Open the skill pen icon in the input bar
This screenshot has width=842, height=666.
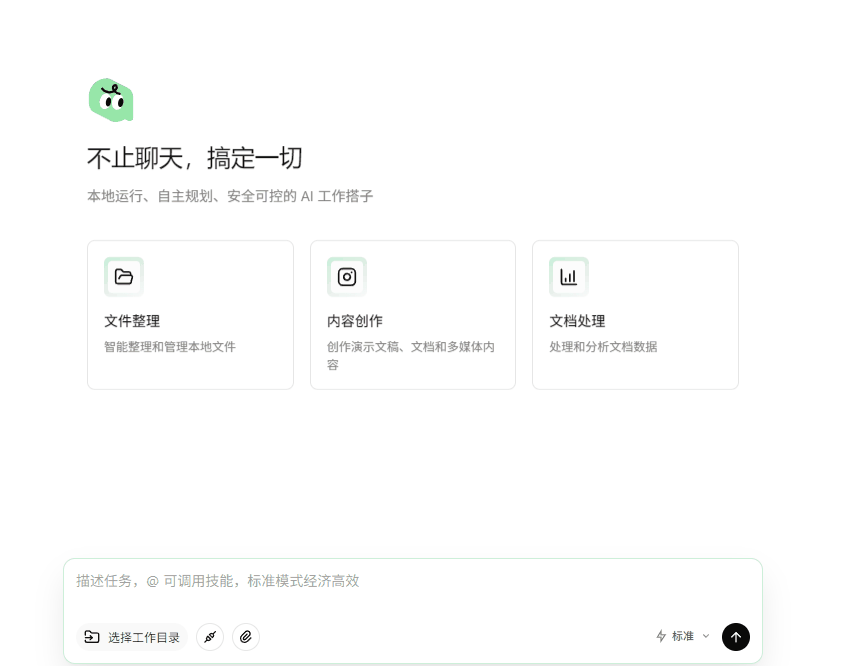tap(210, 637)
